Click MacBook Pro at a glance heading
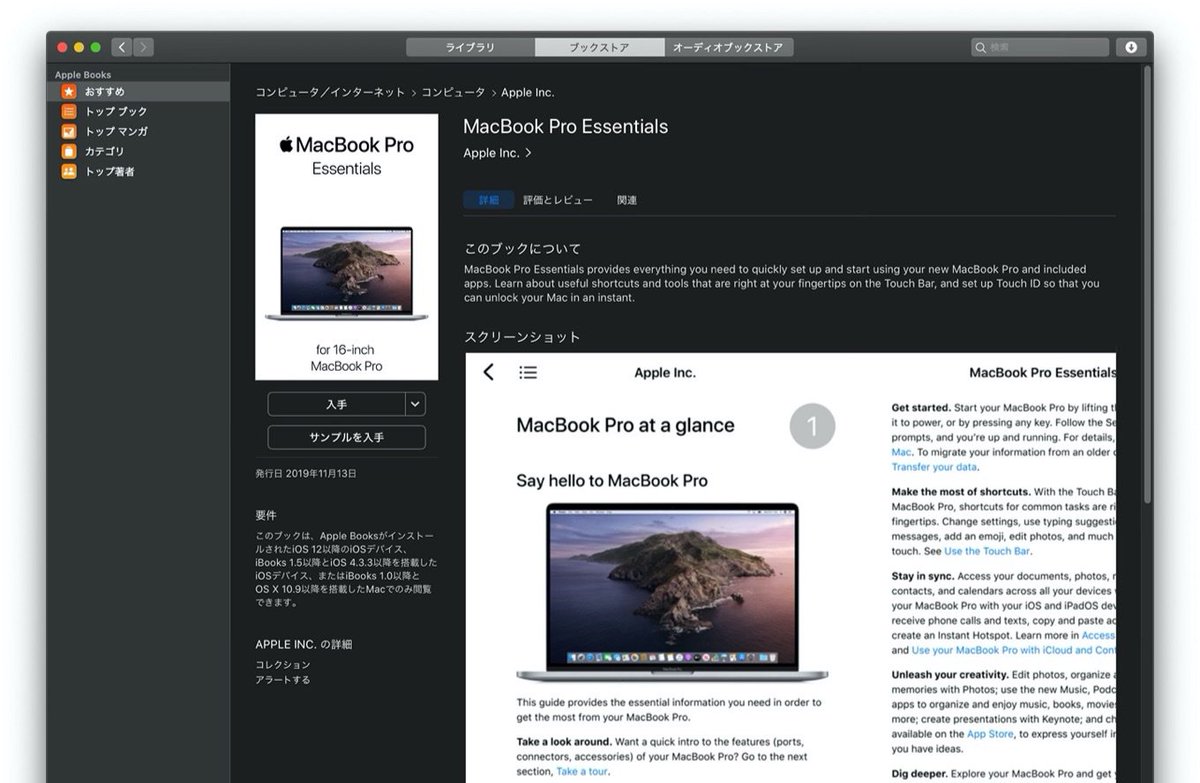 tap(625, 425)
